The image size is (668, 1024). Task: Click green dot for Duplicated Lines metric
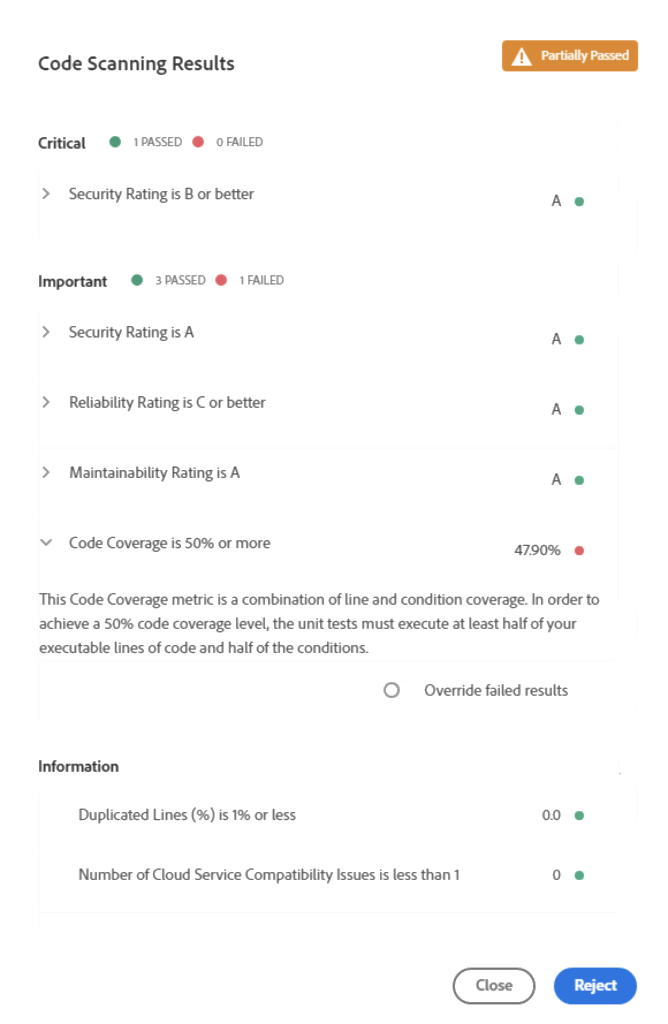coord(579,815)
